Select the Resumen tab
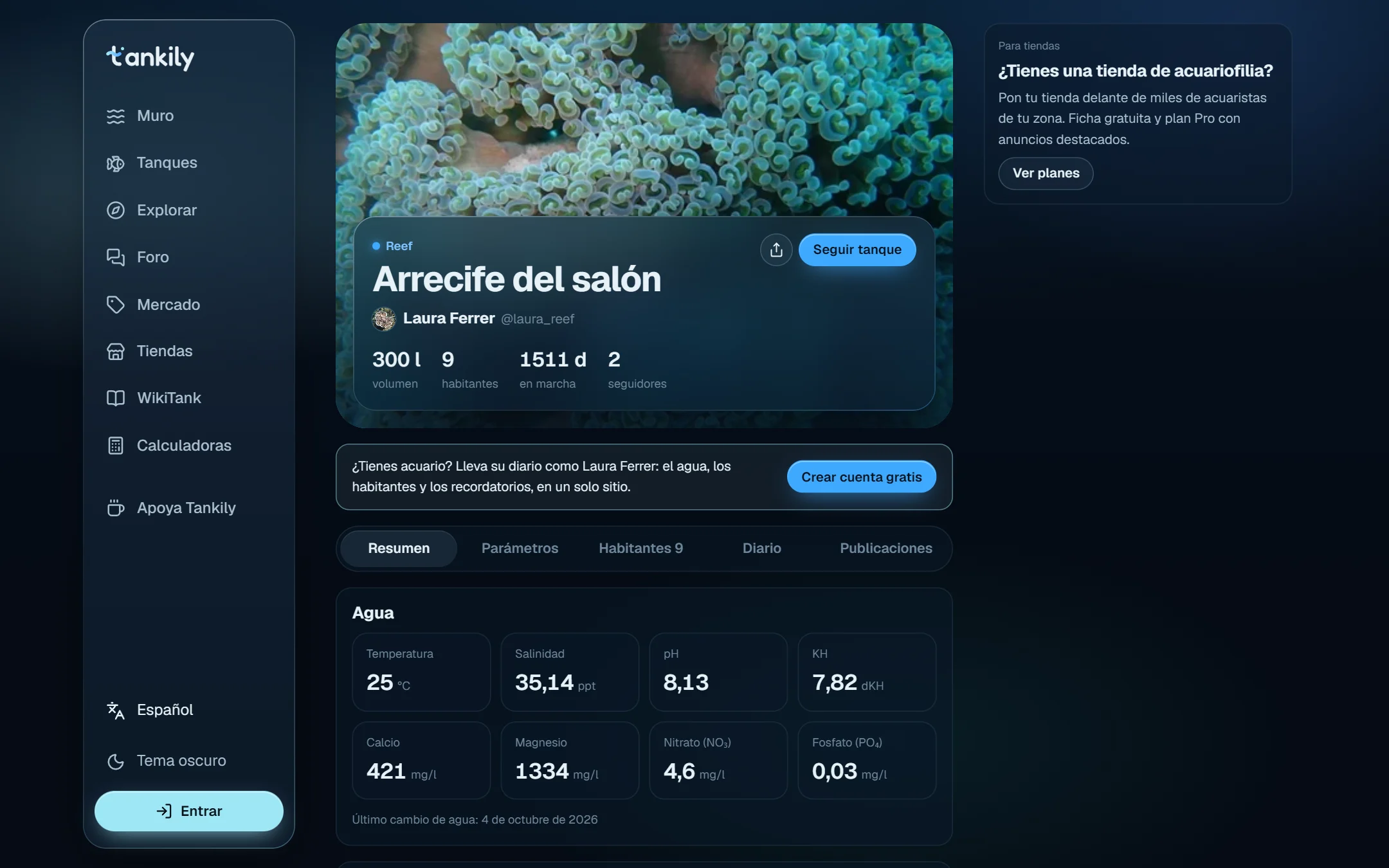 pyautogui.click(x=399, y=548)
